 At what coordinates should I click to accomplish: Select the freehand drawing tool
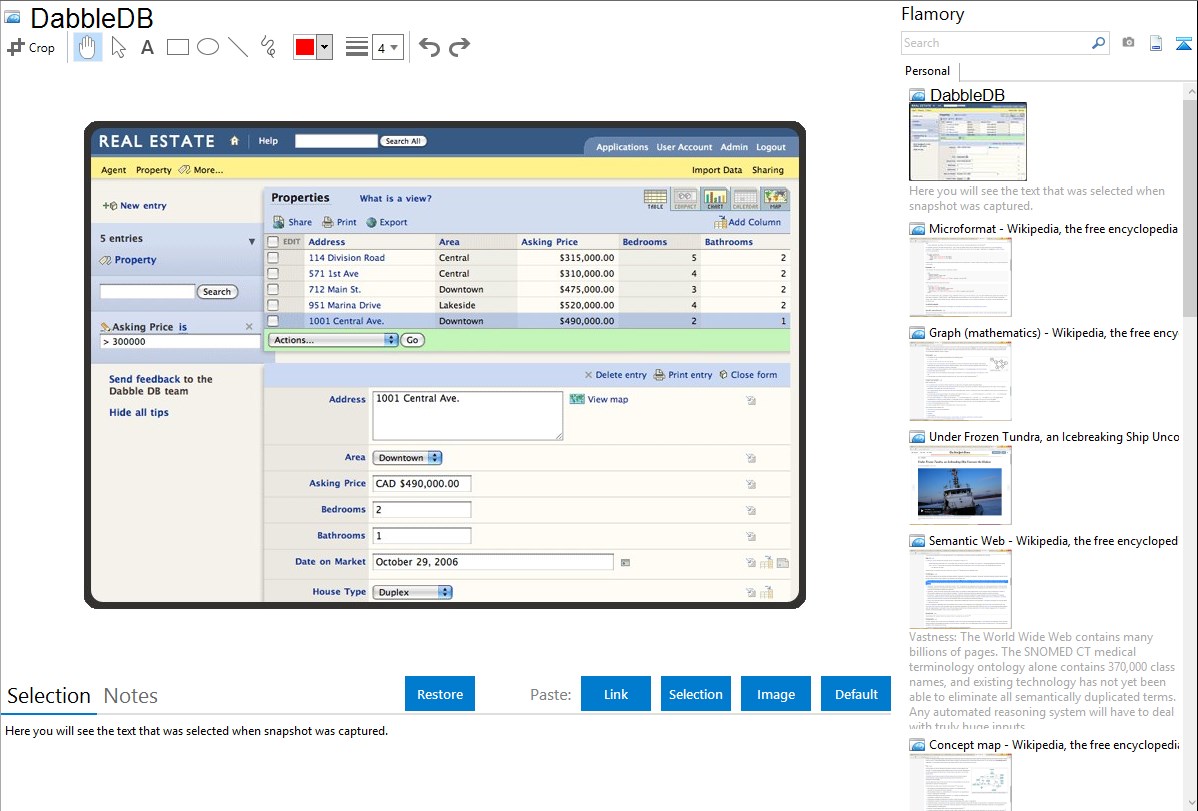(268, 47)
